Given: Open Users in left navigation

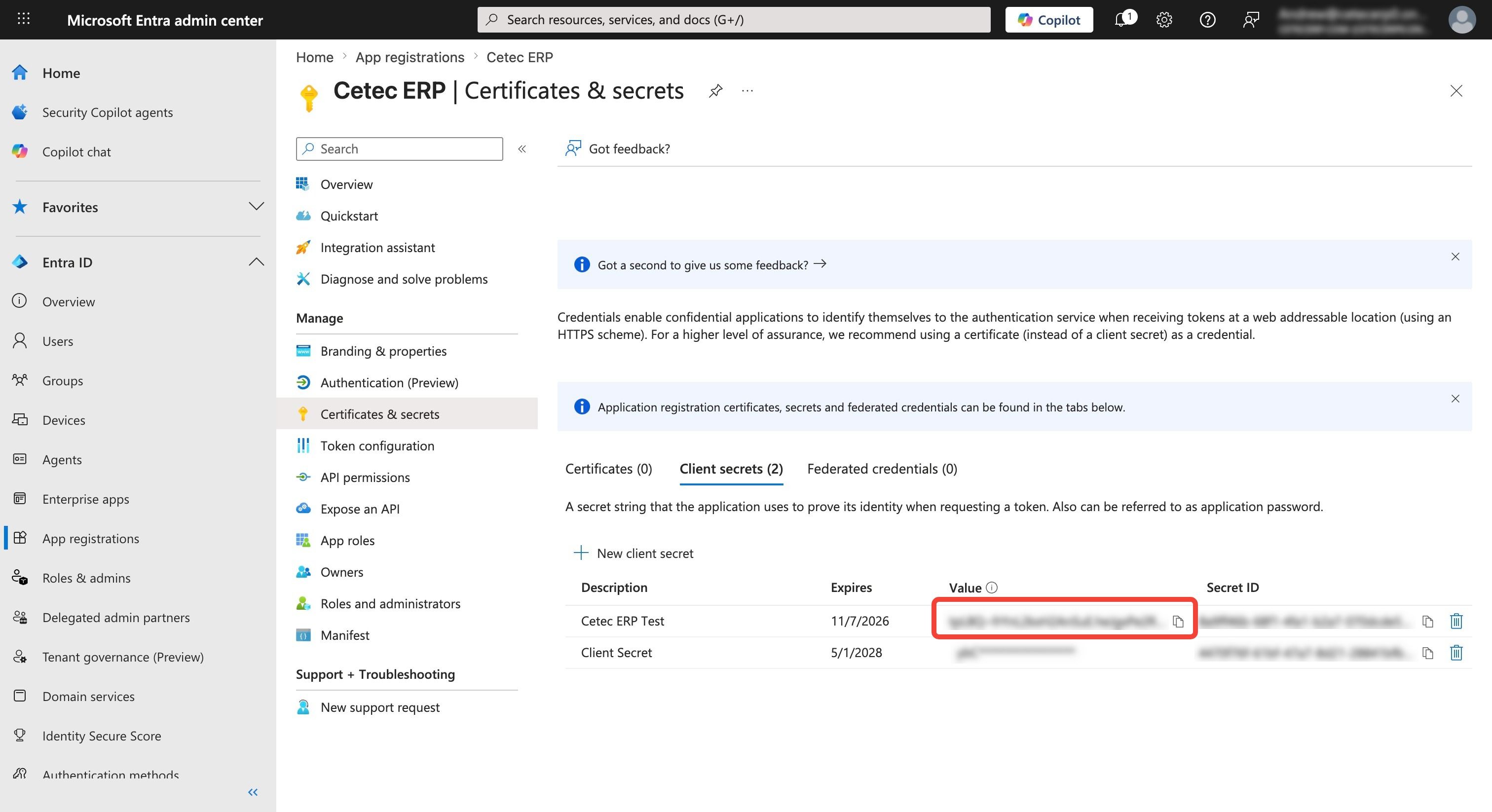Looking at the screenshot, I should coord(57,341).
